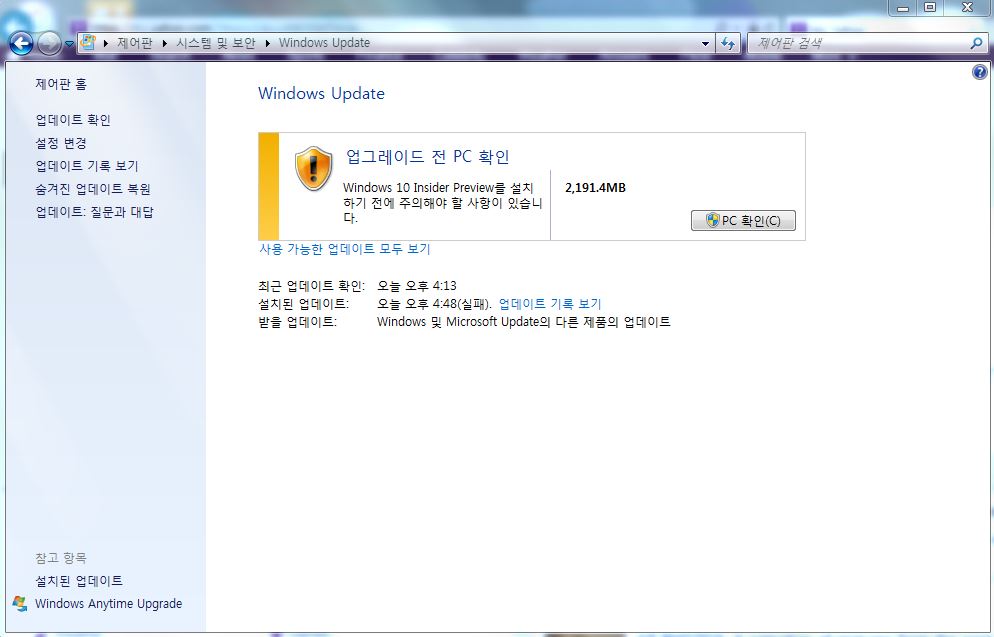Open 설정 변경 sidebar link
The width and height of the screenshot is (994, 637).
pyautogui.click(x=60, y=143)
